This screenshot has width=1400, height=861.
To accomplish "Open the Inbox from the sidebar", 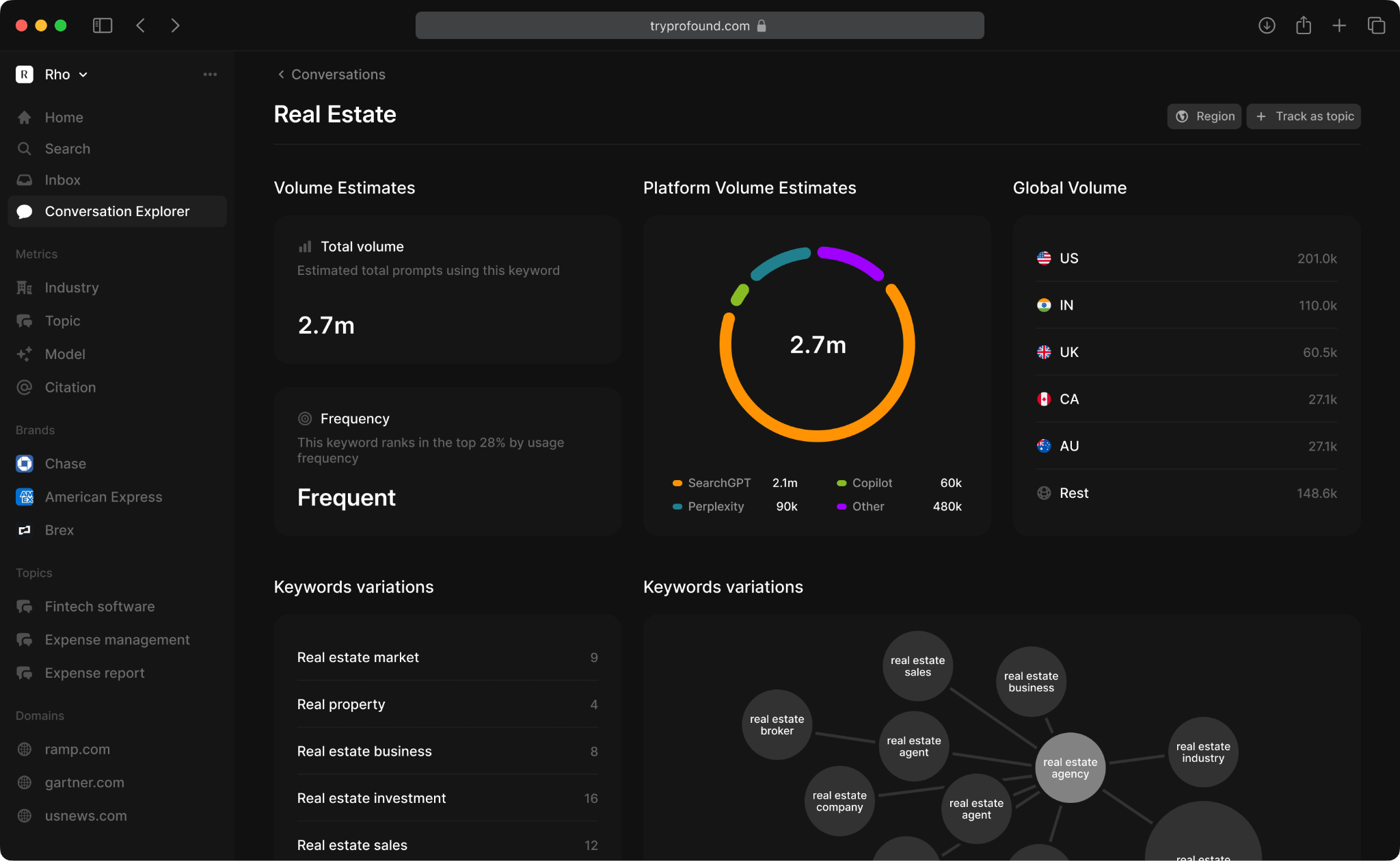I will (63, 179).
